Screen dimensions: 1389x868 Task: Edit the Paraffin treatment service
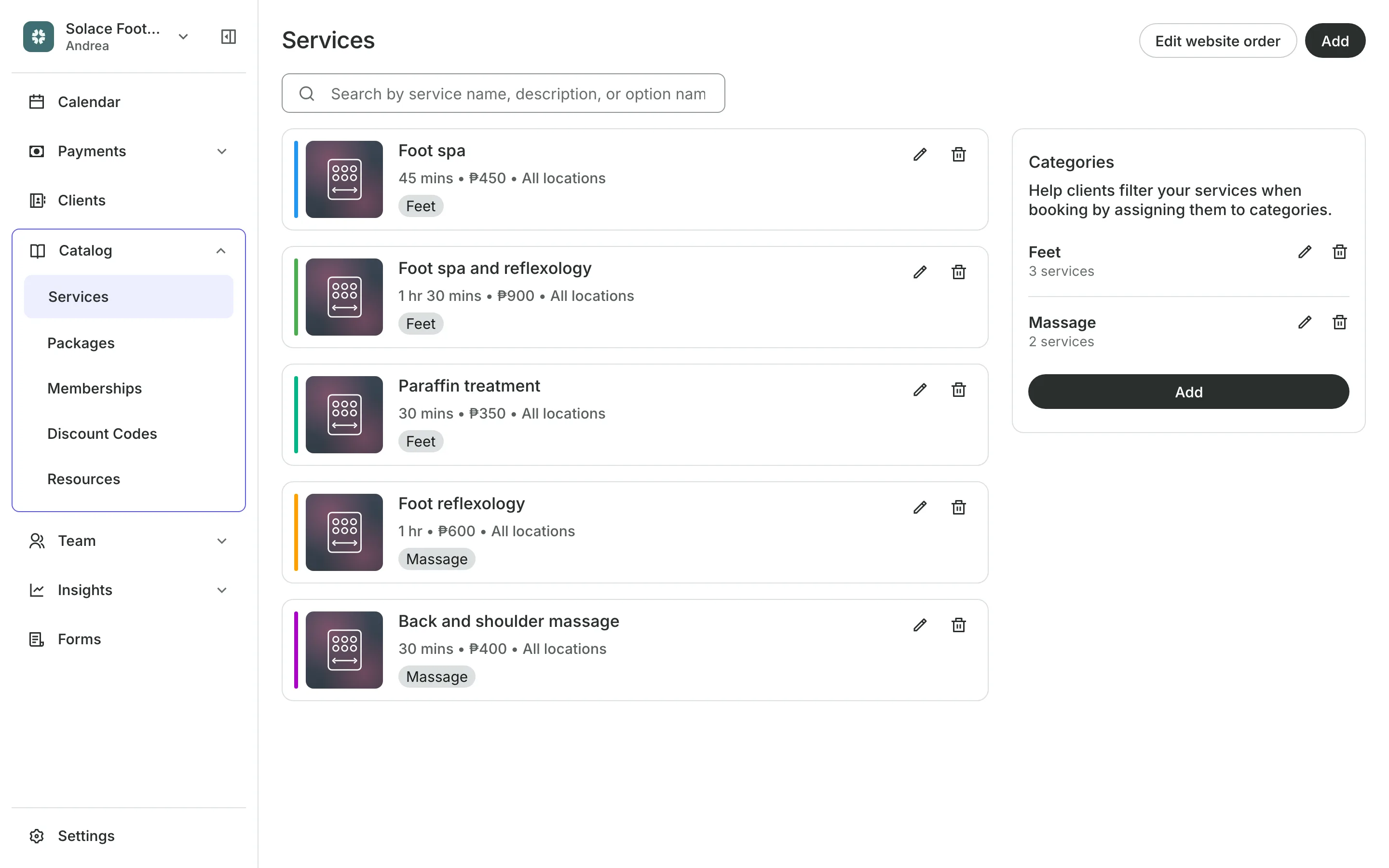pos(920,390)
